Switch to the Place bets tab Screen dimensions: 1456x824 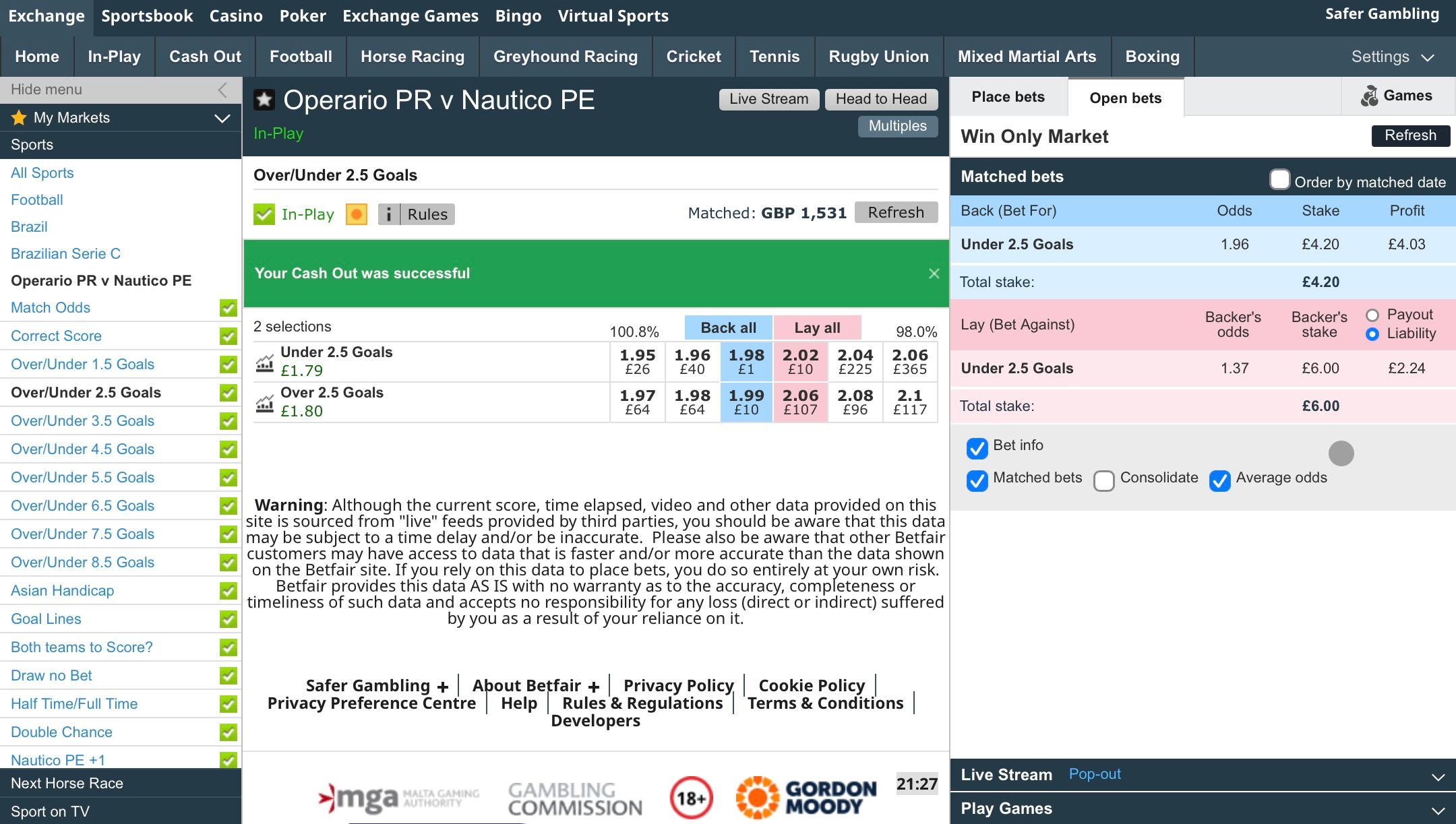(1008, 97)
